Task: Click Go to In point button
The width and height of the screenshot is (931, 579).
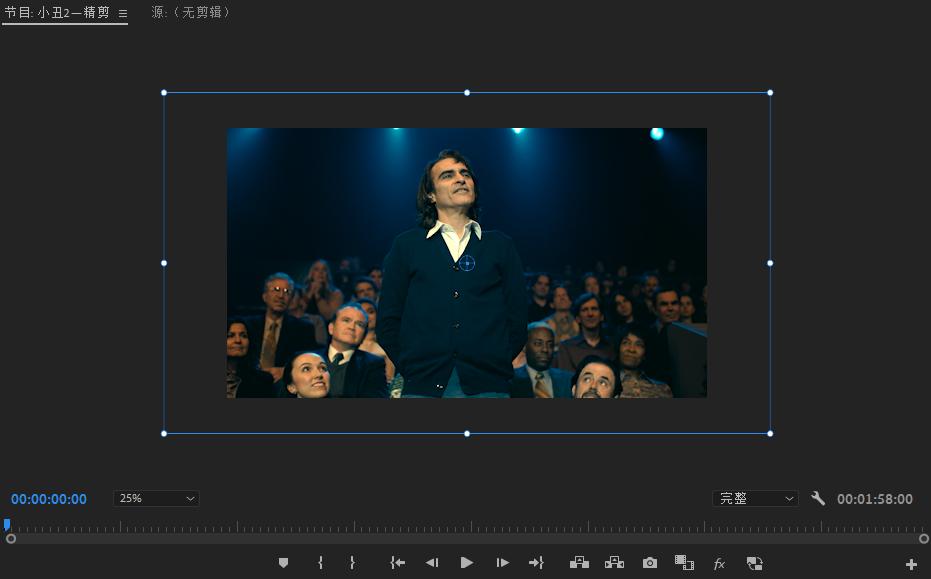Action: 397,562
